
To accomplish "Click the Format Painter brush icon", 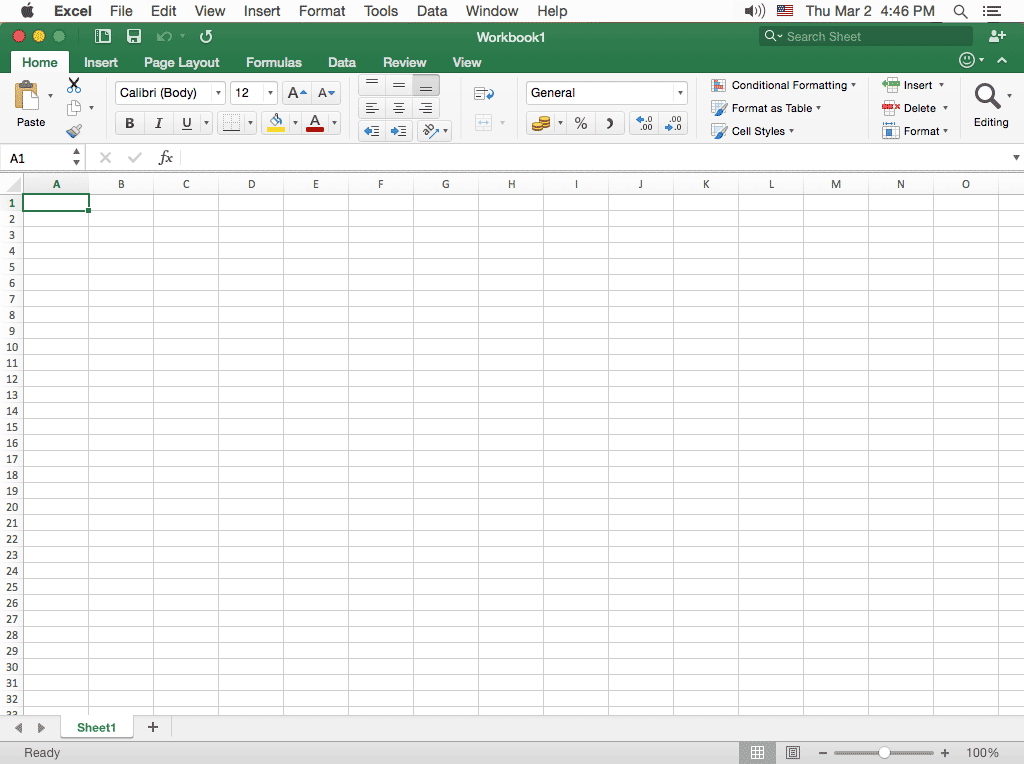I will point(74,131).
